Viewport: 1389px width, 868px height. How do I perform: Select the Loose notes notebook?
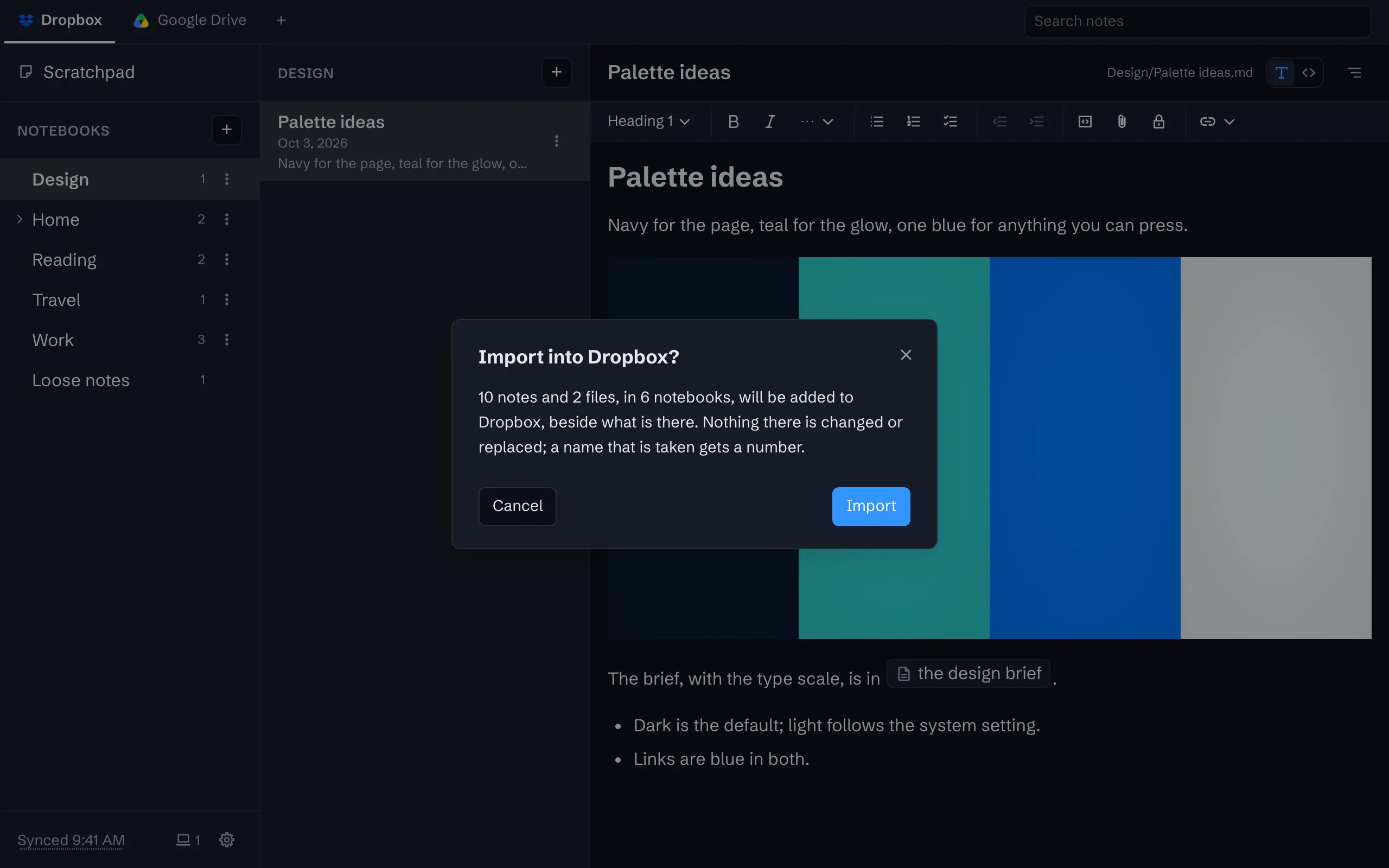[x=130, y=380]
